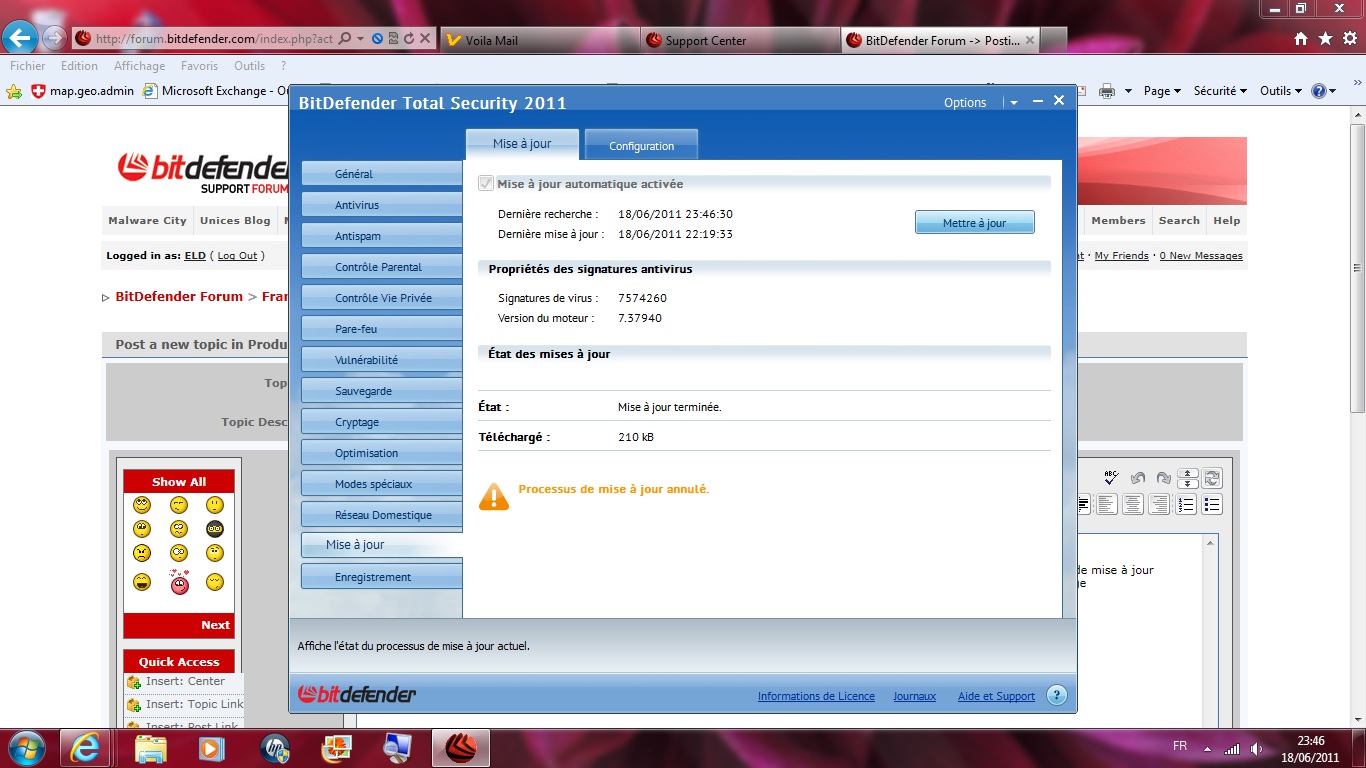Image resolution: width=1366 pixels, height=768 pixels.
Task: Click the Next smileys button
Action: (x=215, y=625)
